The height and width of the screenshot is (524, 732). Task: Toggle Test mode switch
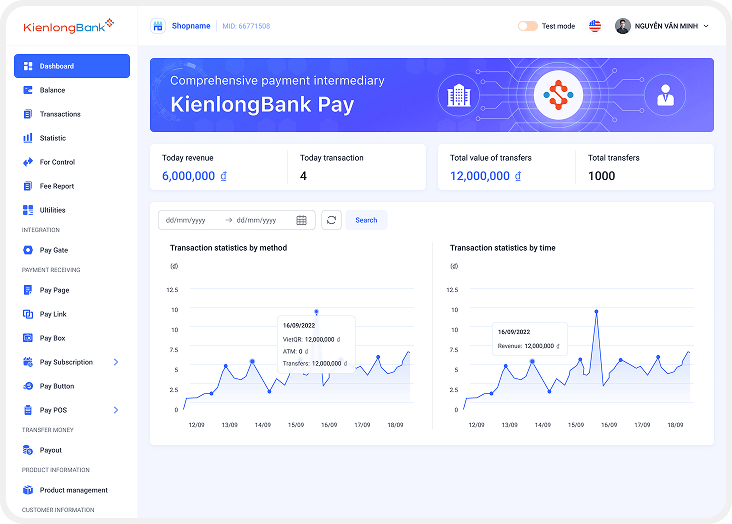[x=528, y=26]
